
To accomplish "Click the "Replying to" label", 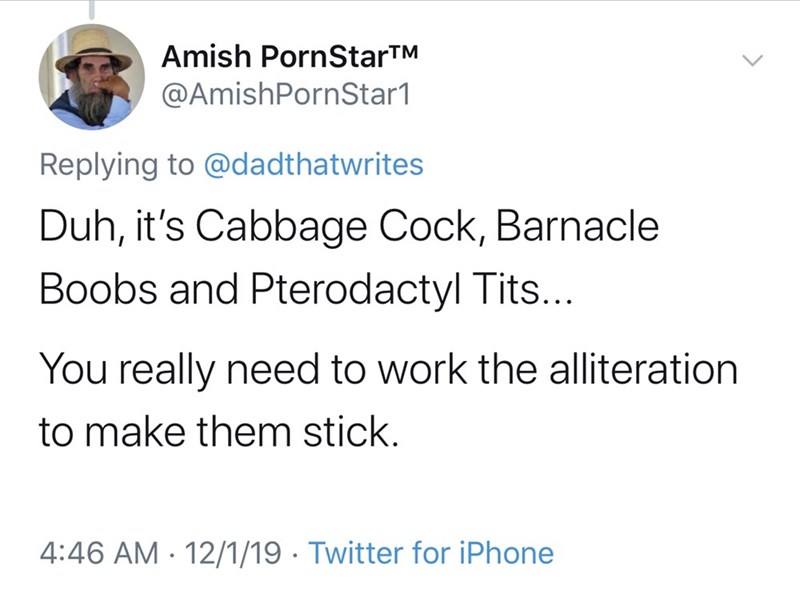I will pyautogui.click(x=117, y=164).
